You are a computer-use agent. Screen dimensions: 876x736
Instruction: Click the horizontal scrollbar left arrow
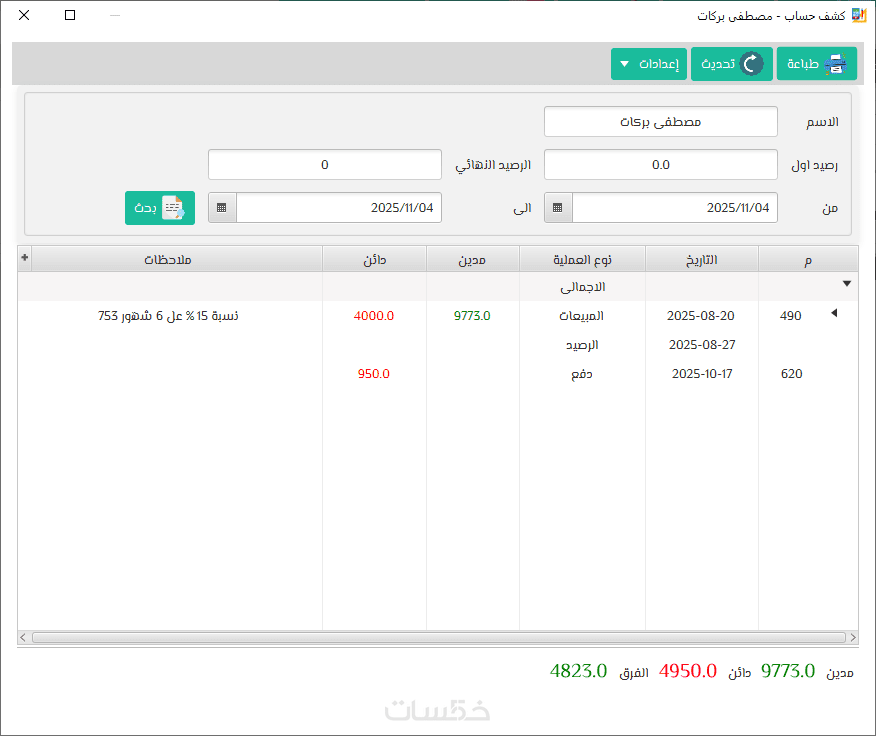(x=23, y=637)
